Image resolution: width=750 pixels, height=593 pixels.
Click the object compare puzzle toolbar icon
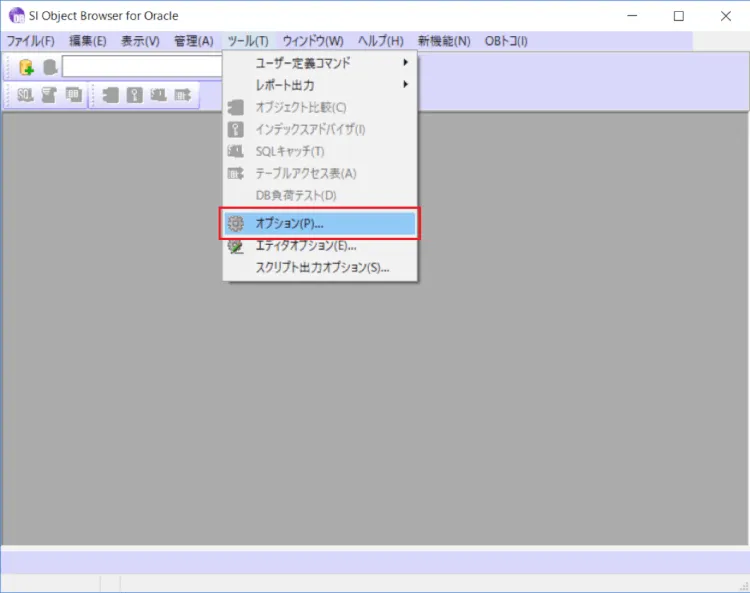click(x=110, y=95)
